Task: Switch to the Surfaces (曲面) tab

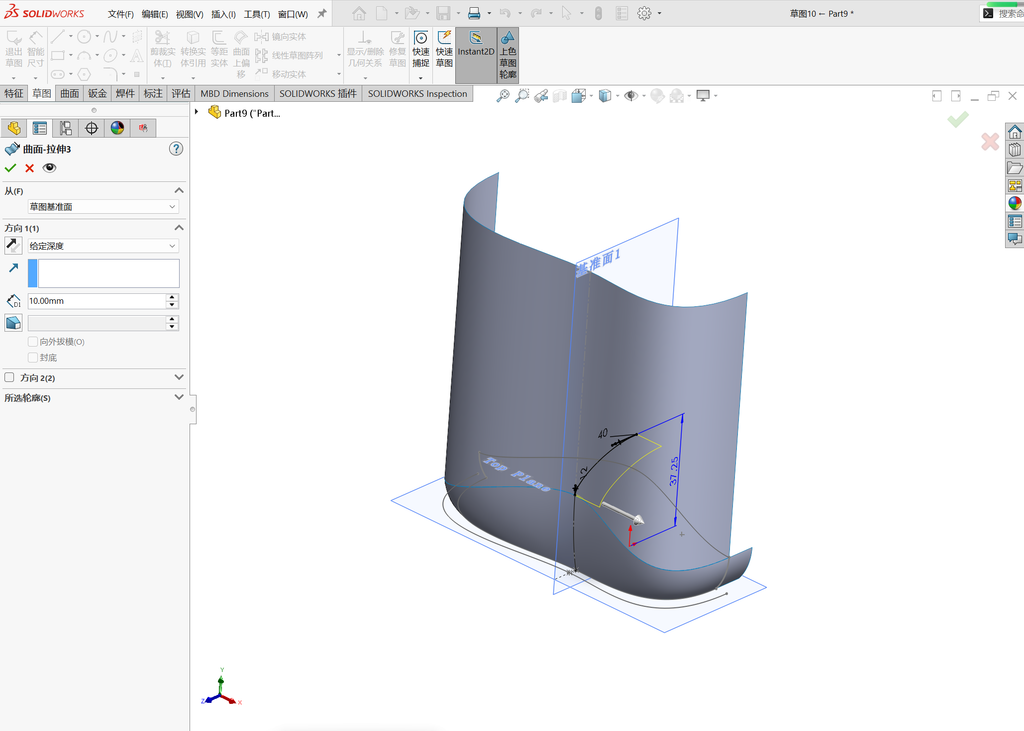Action: coord(69,93)
